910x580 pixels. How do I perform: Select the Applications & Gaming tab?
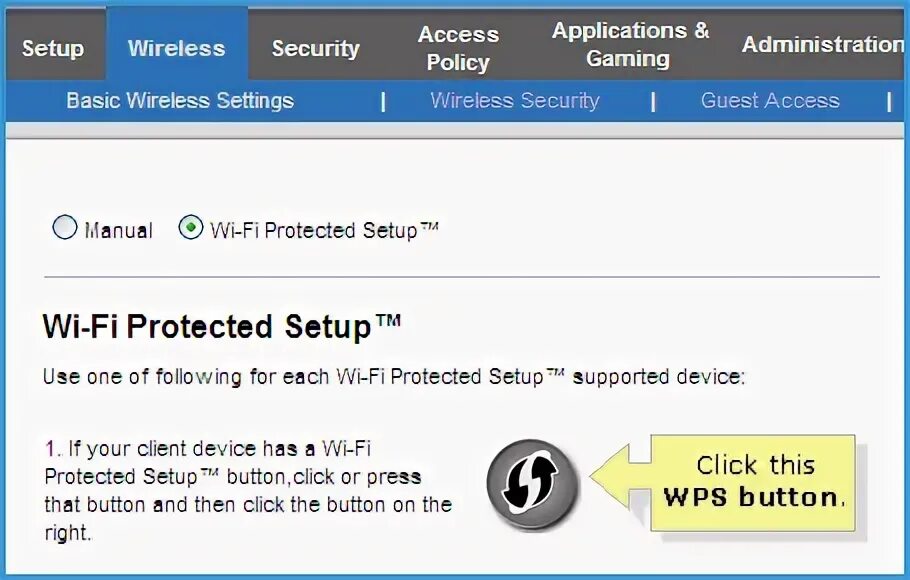pyautogui.click(x=629, y=45)
